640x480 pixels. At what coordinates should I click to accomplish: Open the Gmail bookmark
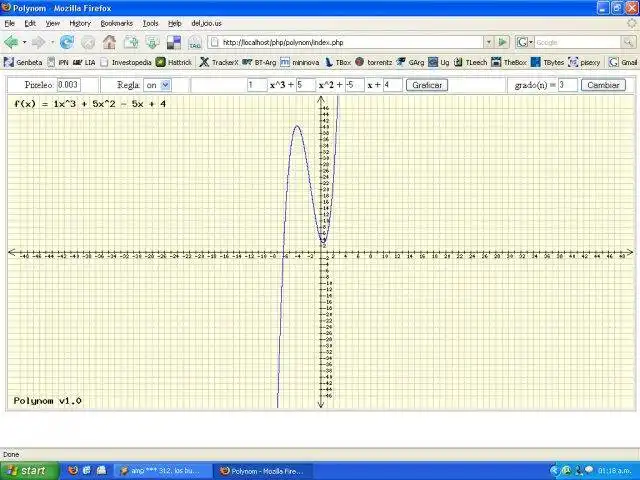(623, 62)
